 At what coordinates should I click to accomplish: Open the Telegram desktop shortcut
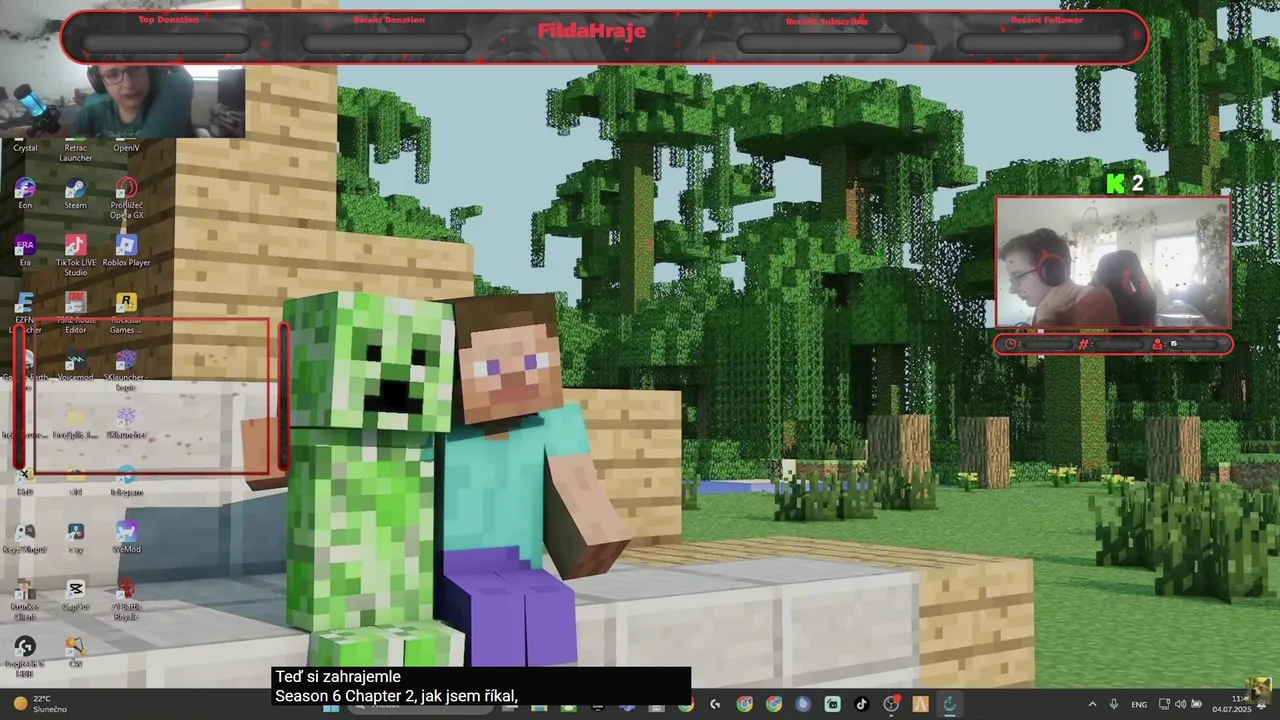tap(126, 480)
